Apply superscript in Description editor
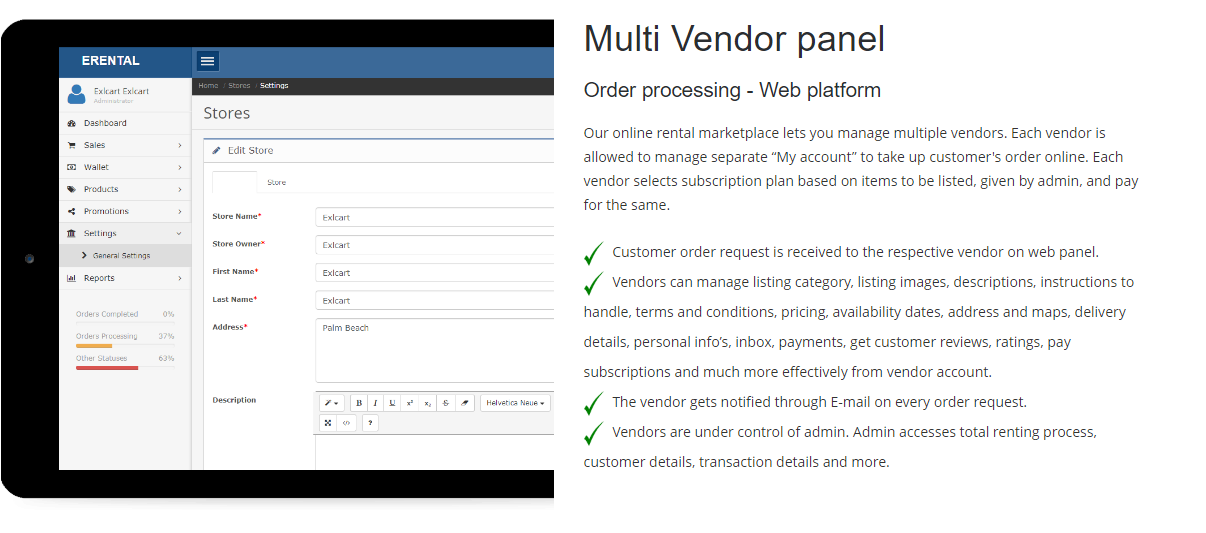The width and height of the screenshot is (1206, 533). (x=409, y=403)
